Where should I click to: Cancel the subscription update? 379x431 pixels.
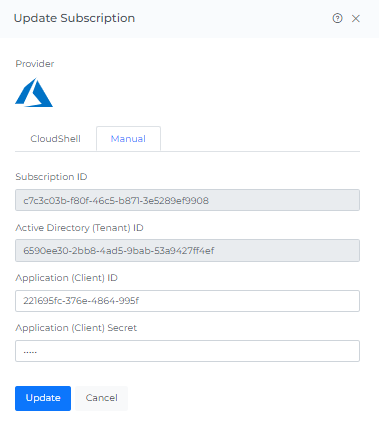[x=101, y=398]
